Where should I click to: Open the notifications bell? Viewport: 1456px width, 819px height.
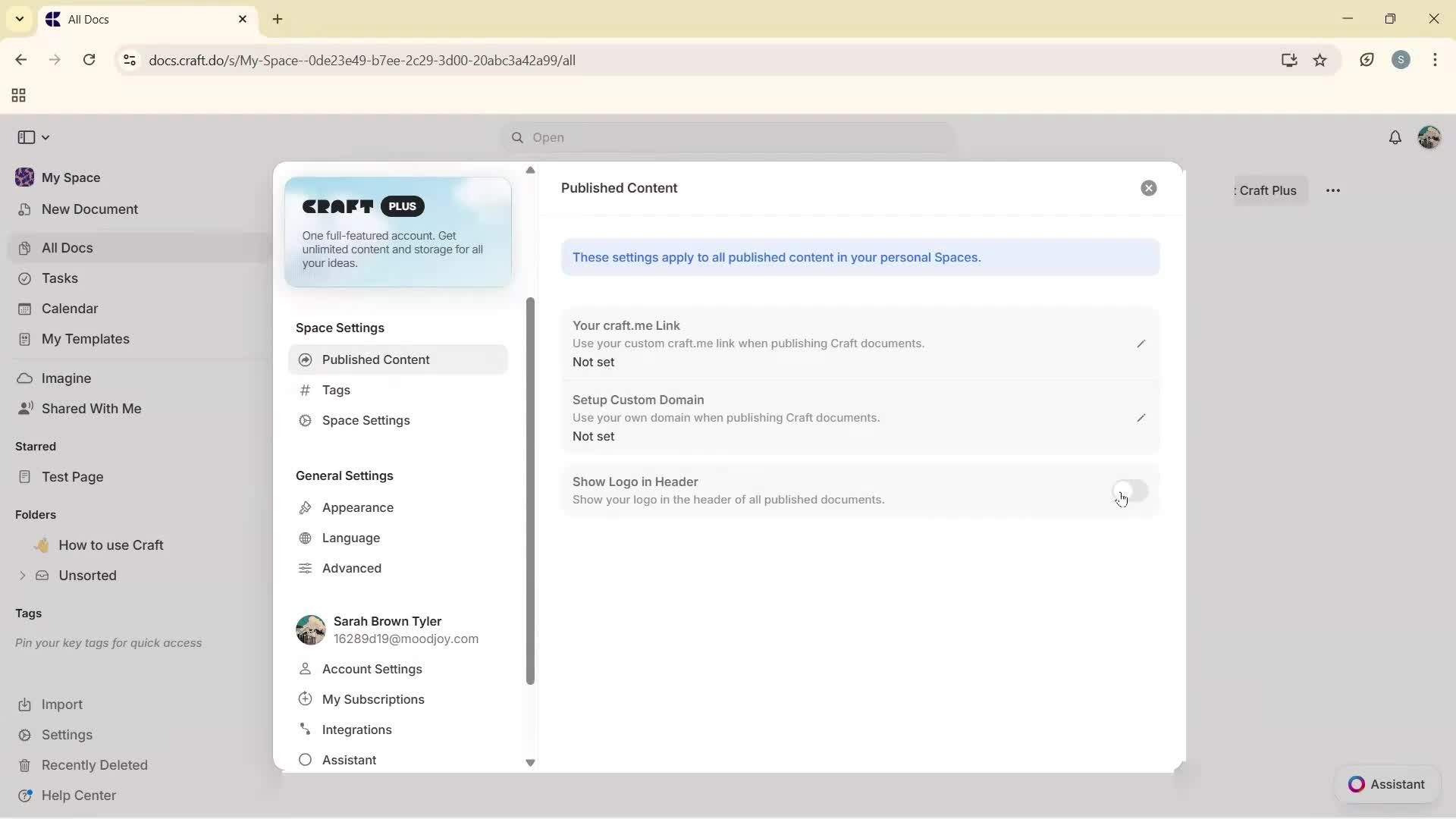pos(1396,137)
